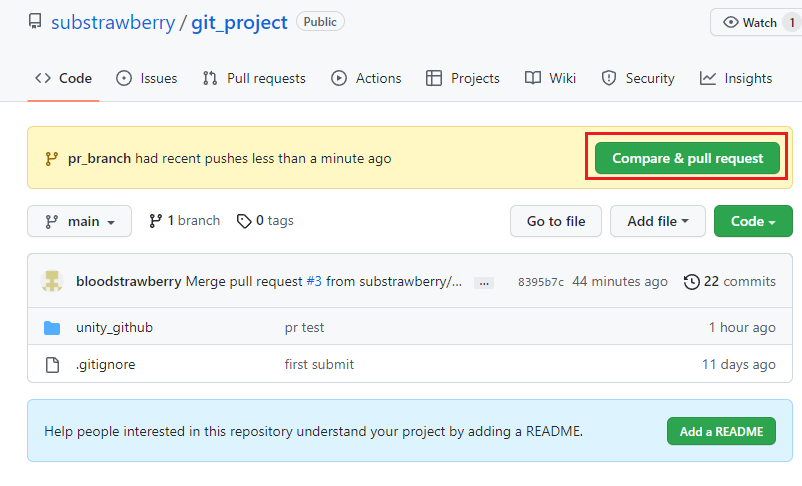802x486 pixels.
Task: Click the repository book icon beside substrawberry
Action: coord(35,21)
